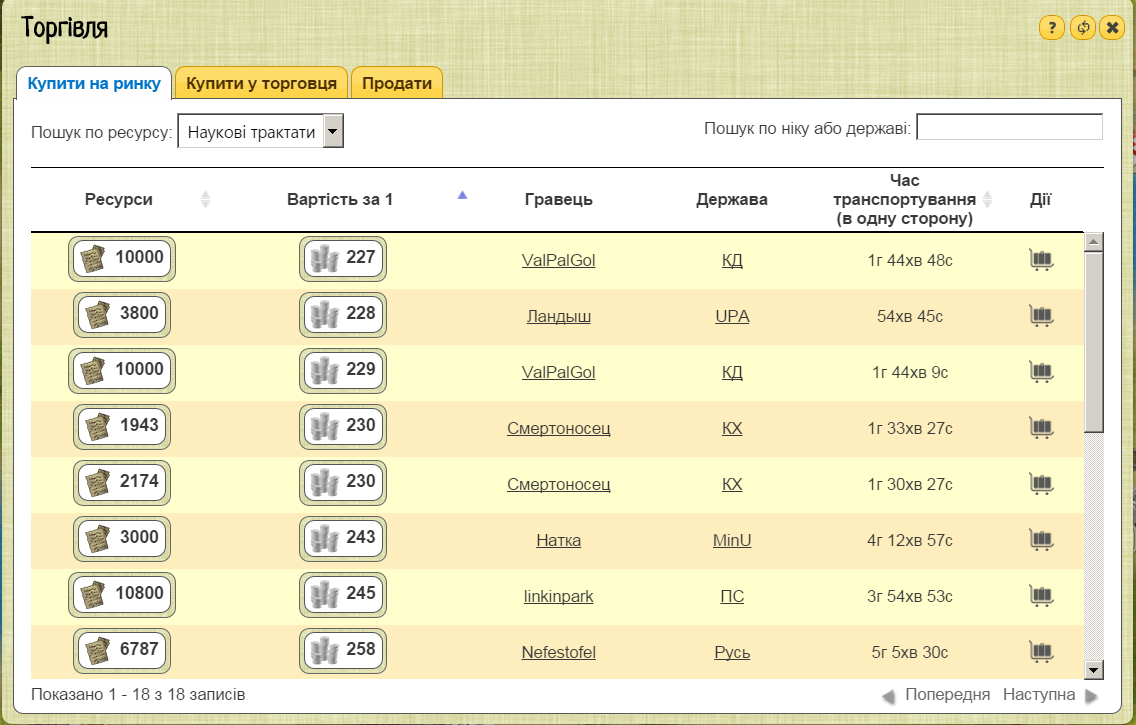This screenshot has width=1136, height=725.
Task: Click cart icon in Натка's row
Action: (1041, 540)
